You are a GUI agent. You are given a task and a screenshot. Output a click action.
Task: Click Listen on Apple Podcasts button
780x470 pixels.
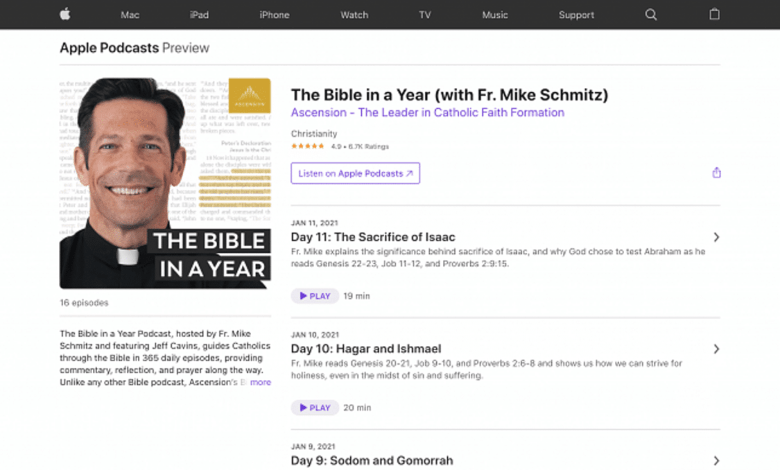click(x=355, y=174)
